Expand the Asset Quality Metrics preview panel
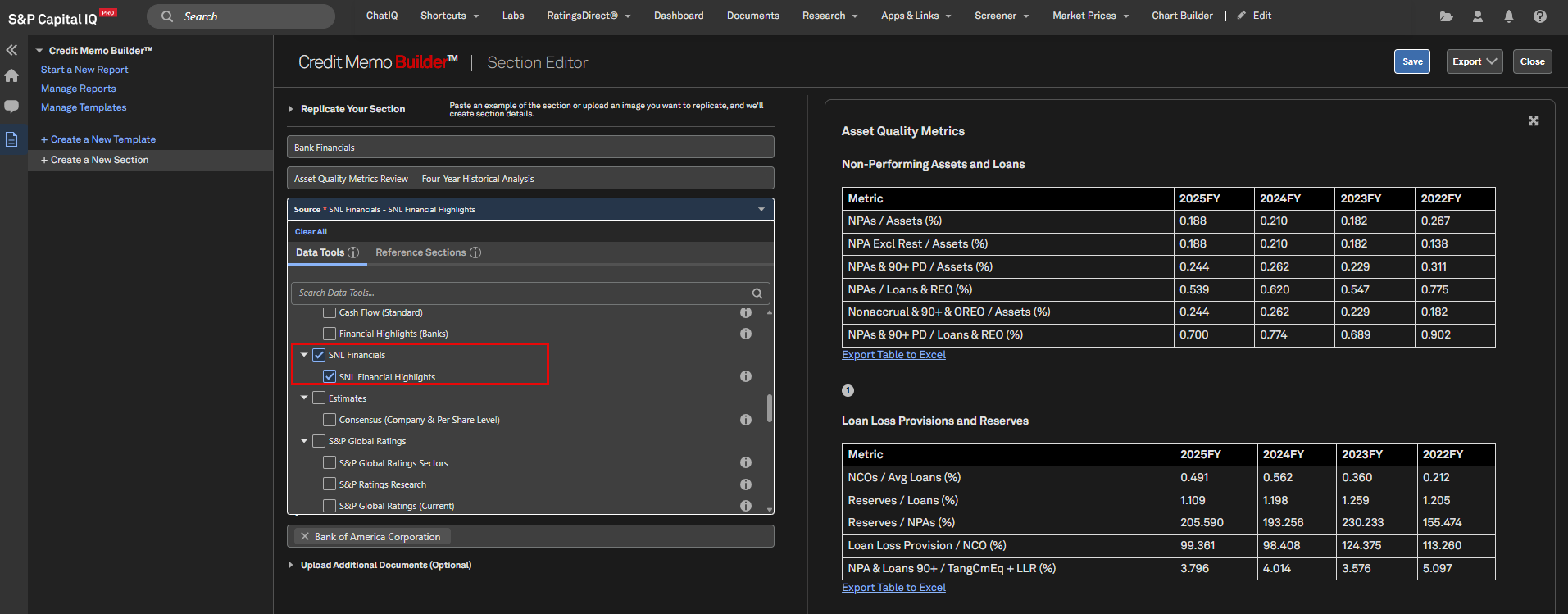Screen dimensions: 1568x614 [1534, 121]
